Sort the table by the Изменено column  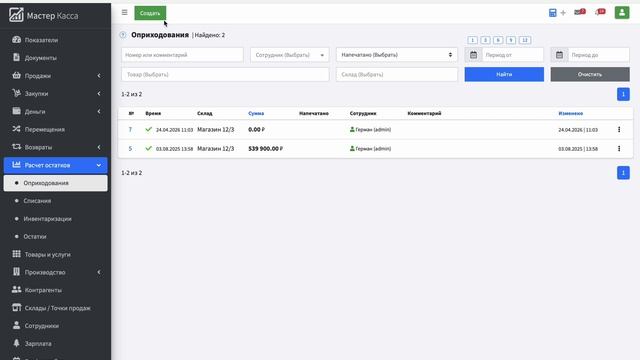pyautogui.click(x=571, y=113)
